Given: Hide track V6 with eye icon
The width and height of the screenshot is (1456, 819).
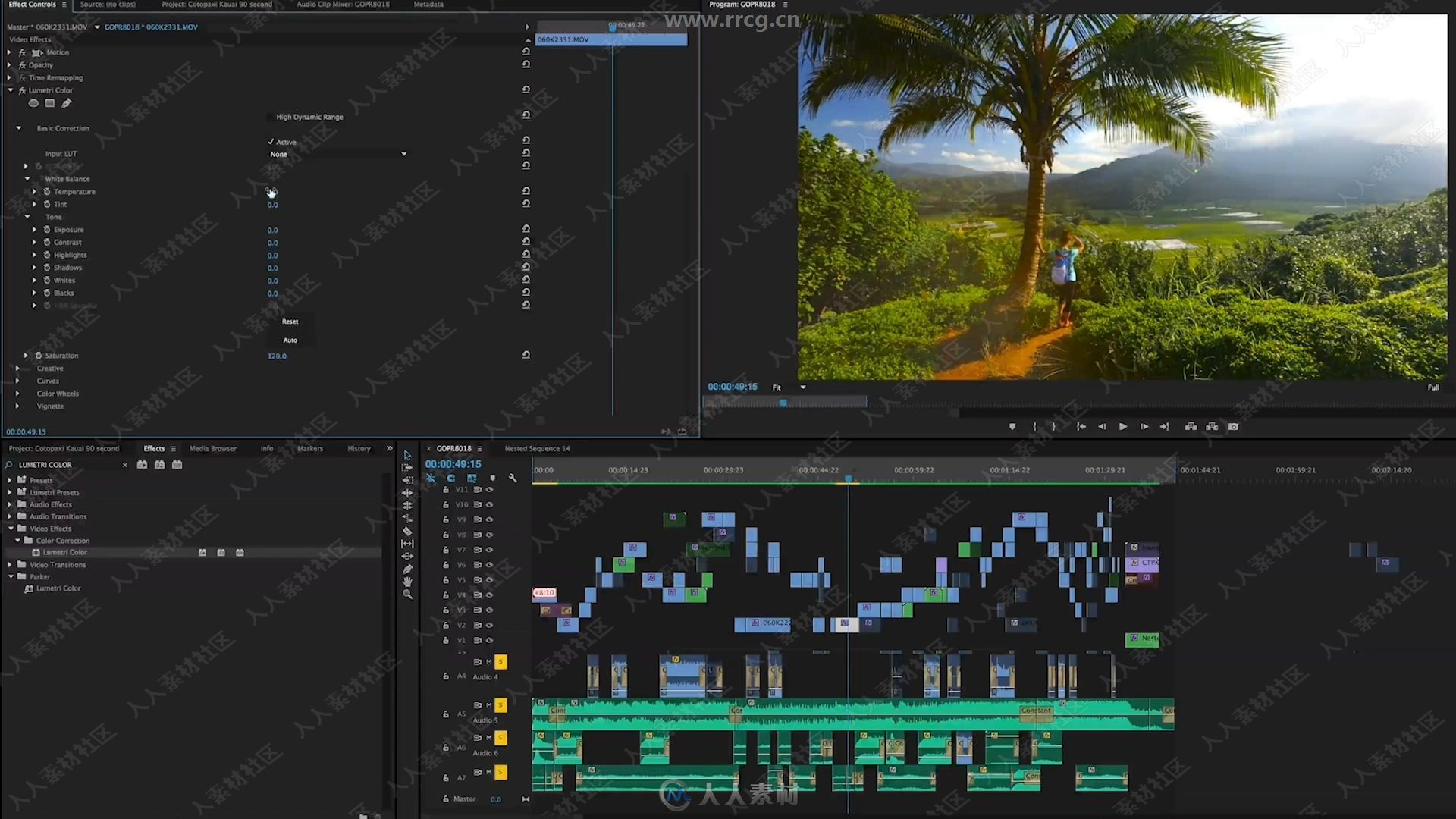Looking at the screenshot, I should point(489,565).
